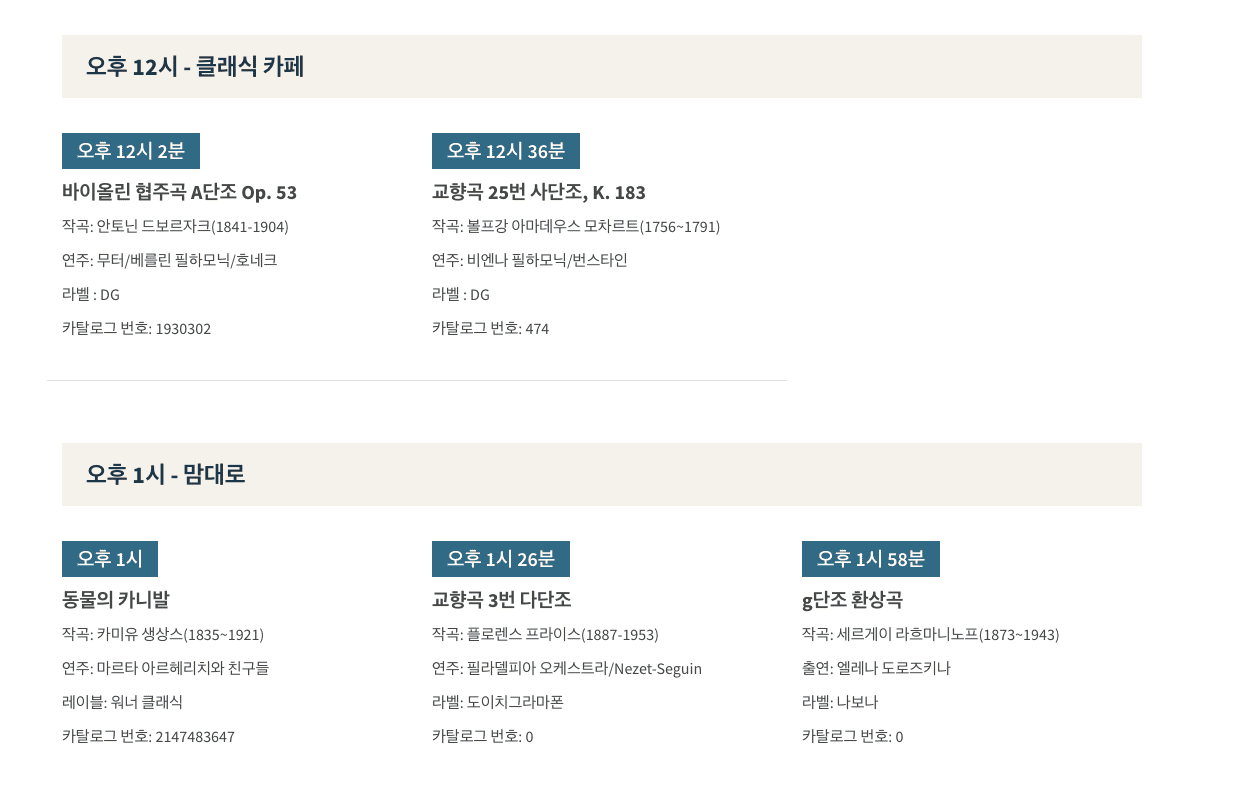
Task: Select the 오후 12시 2분 time badge
Action: [131, 151]
